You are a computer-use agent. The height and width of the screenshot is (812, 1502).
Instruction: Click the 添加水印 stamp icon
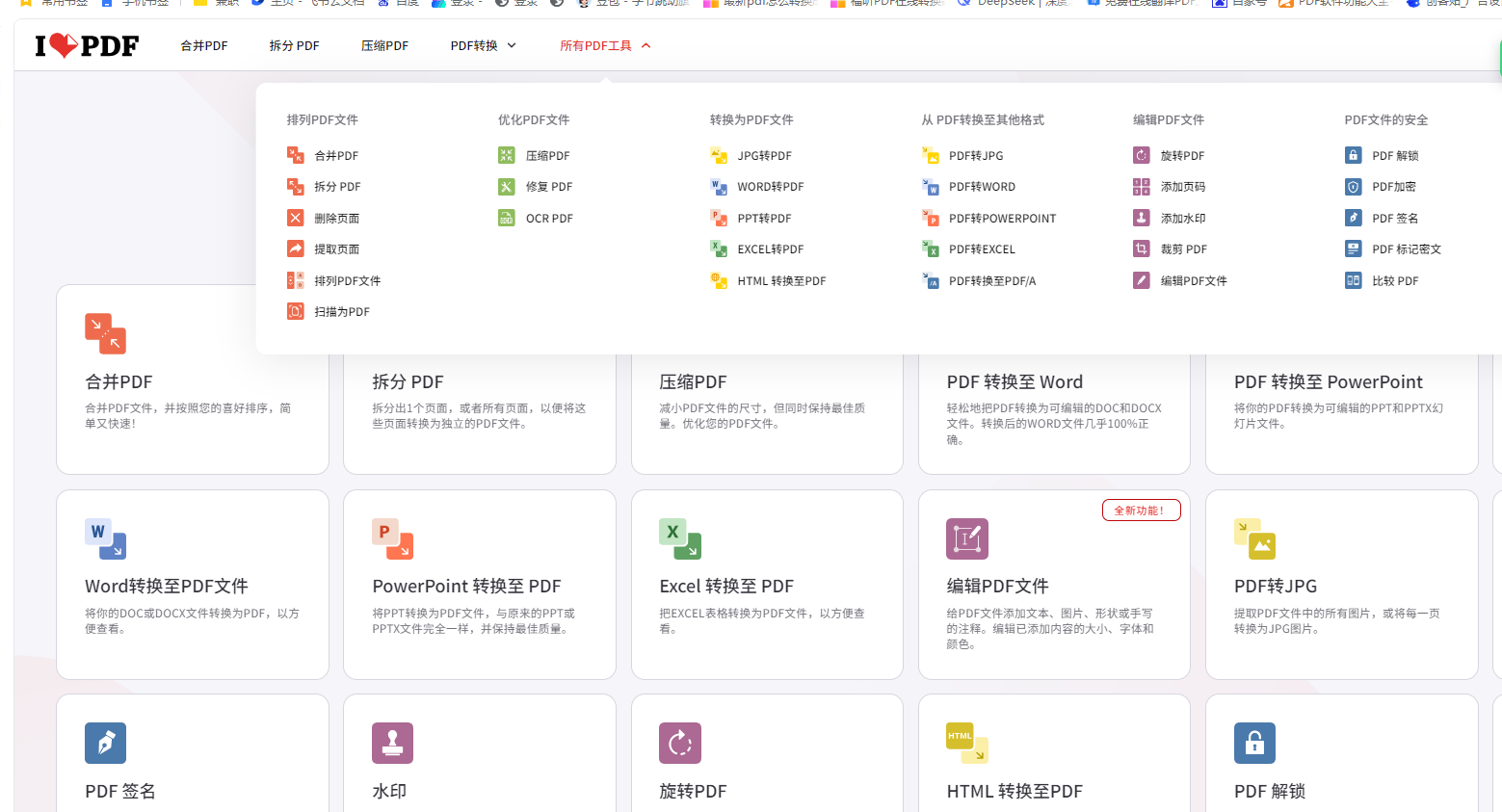[x=1141, y=218]
